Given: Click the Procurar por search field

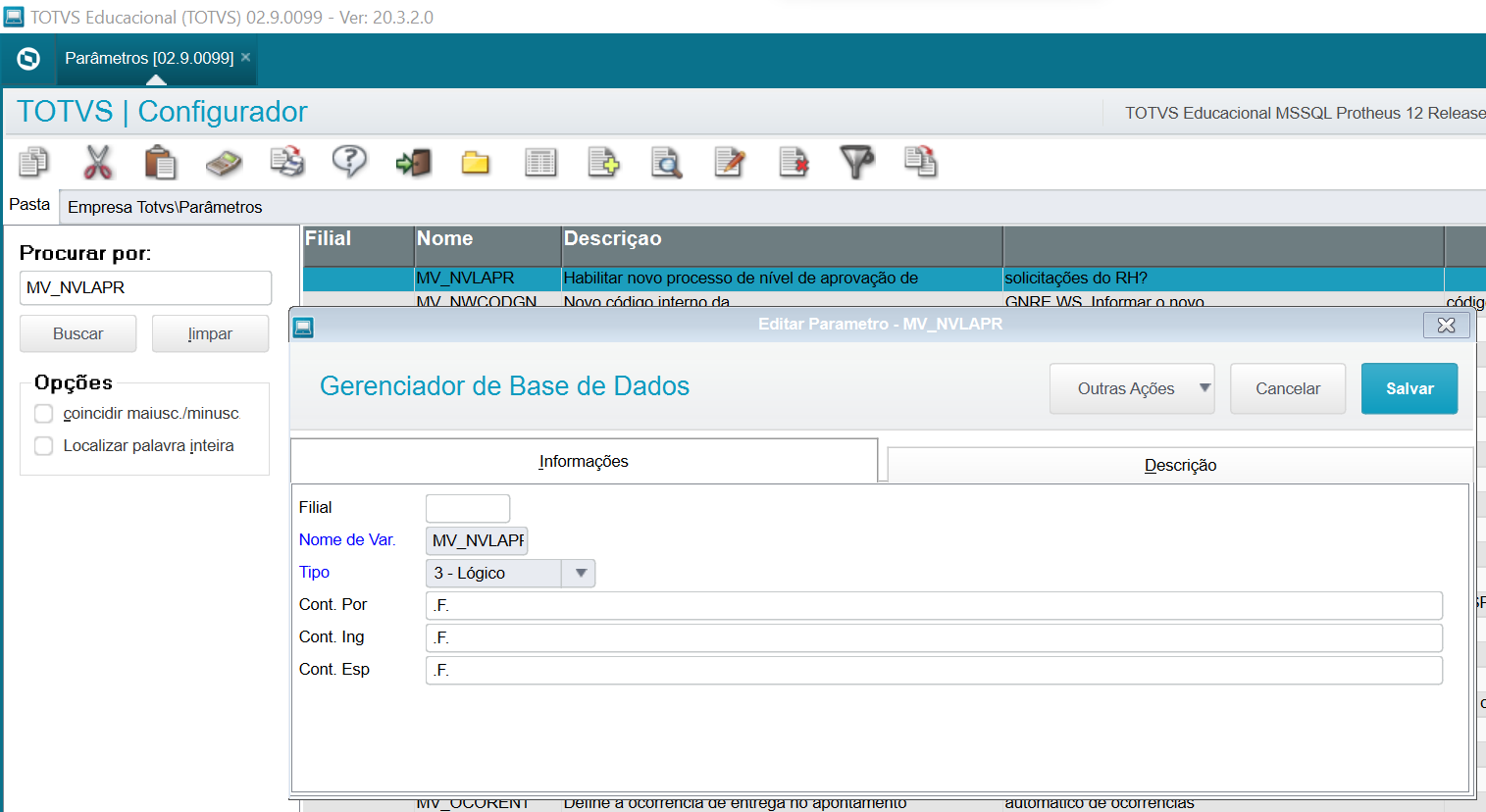Looking at the screenshot, I should point(145,287).
